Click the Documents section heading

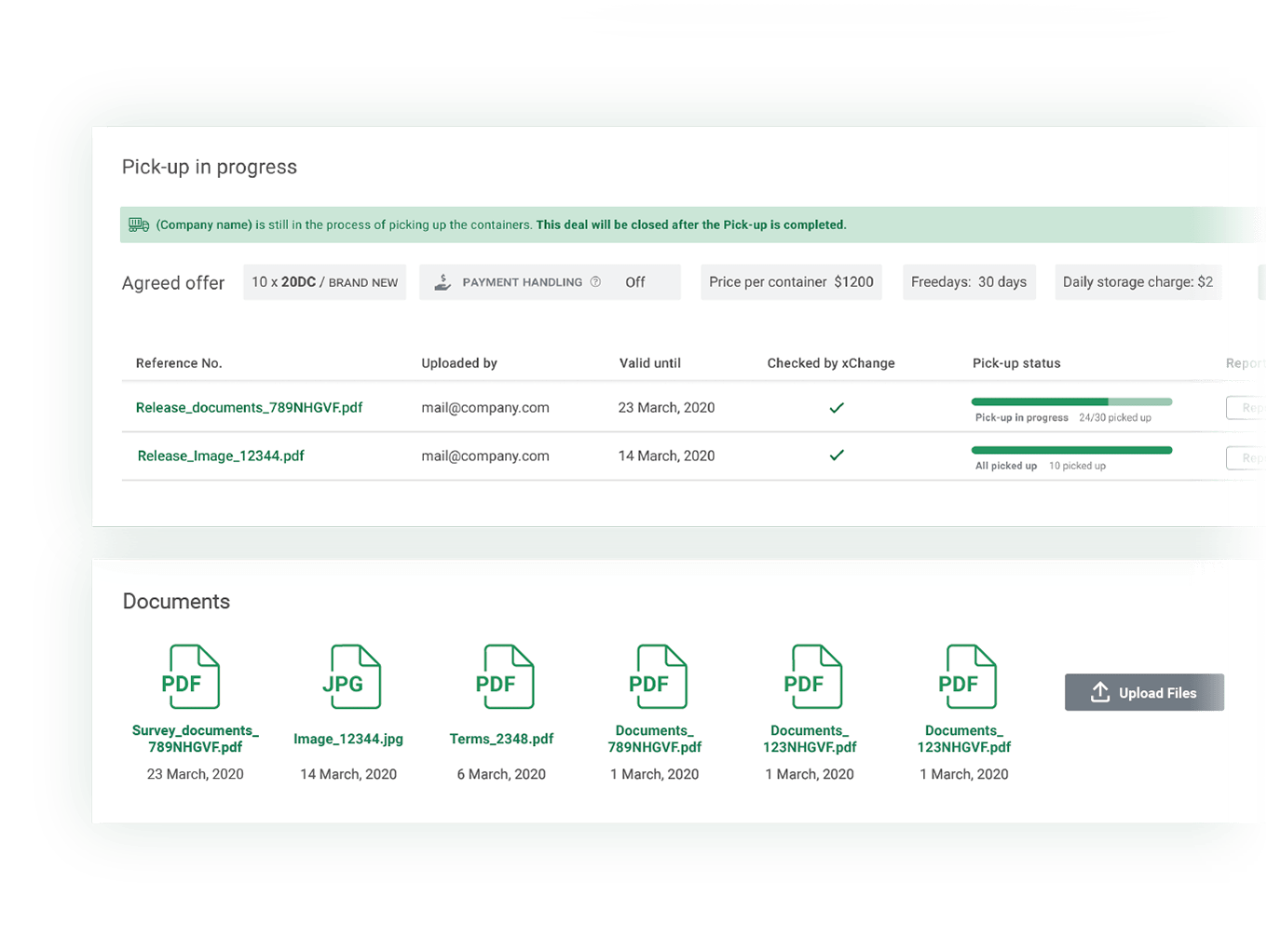(x=176, y=602)
